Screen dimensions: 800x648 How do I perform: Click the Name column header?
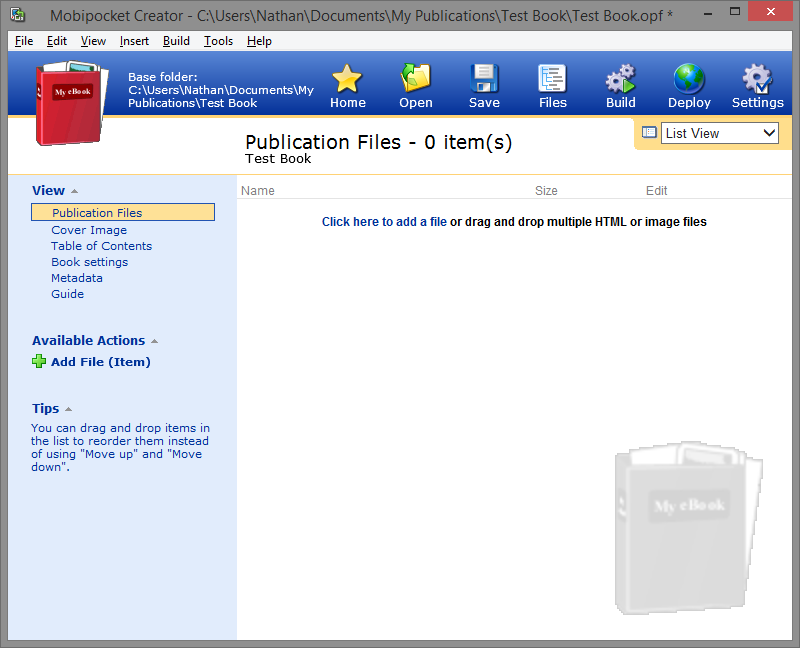click(x=258, y=191)
